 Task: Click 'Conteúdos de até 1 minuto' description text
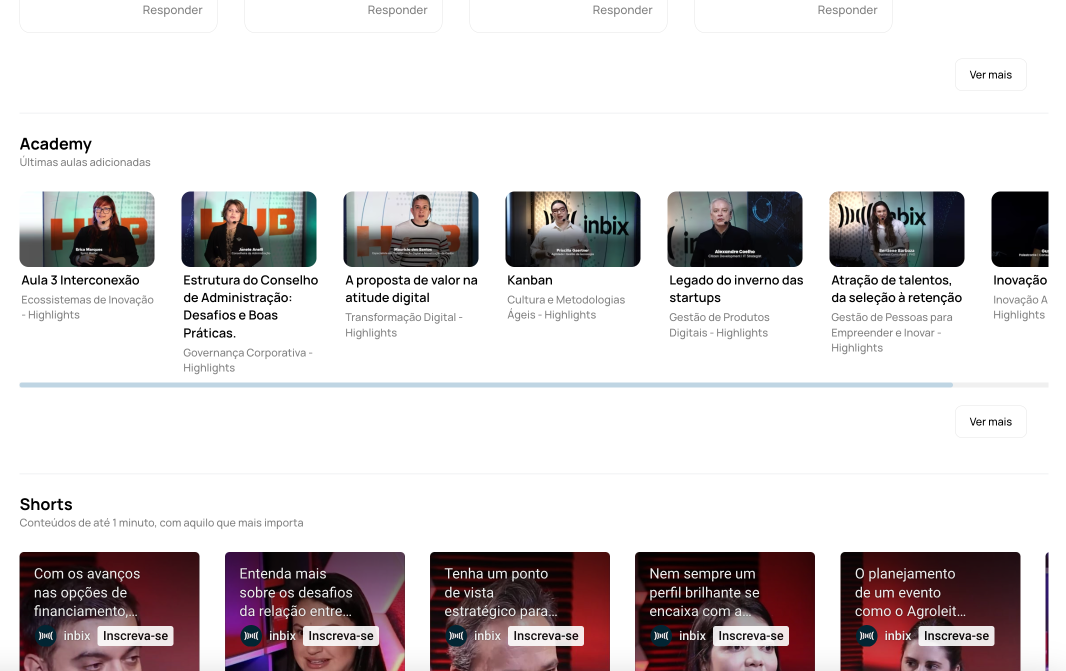pos(161,523)
